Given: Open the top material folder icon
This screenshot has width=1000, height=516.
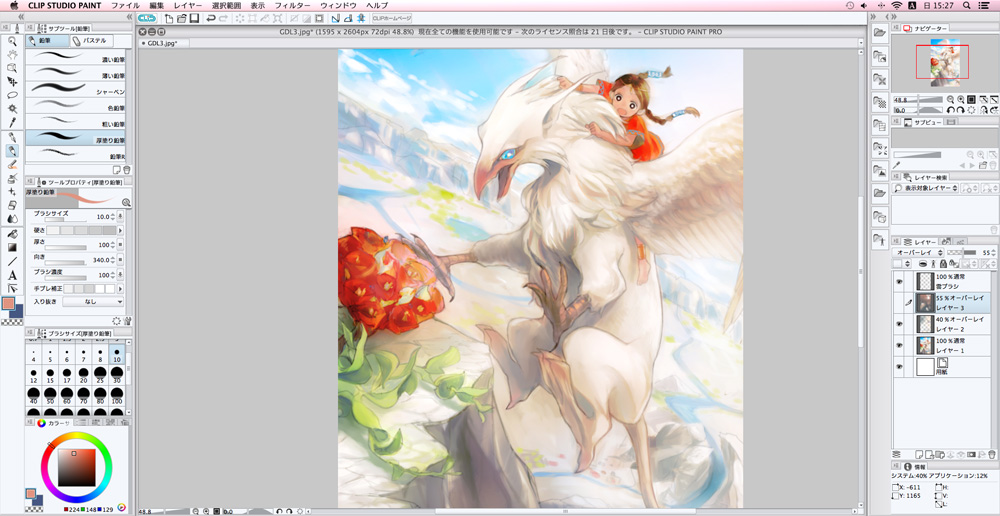Looking at the screenshot, I should (880, 32).
